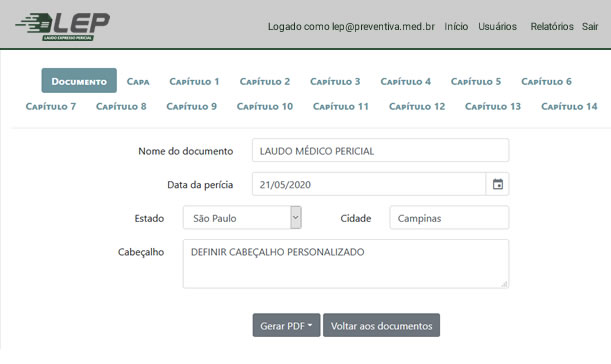This screenshot has height=364, width=611.
Task: Focus the Nome do documento field
Action: [380, 150]
